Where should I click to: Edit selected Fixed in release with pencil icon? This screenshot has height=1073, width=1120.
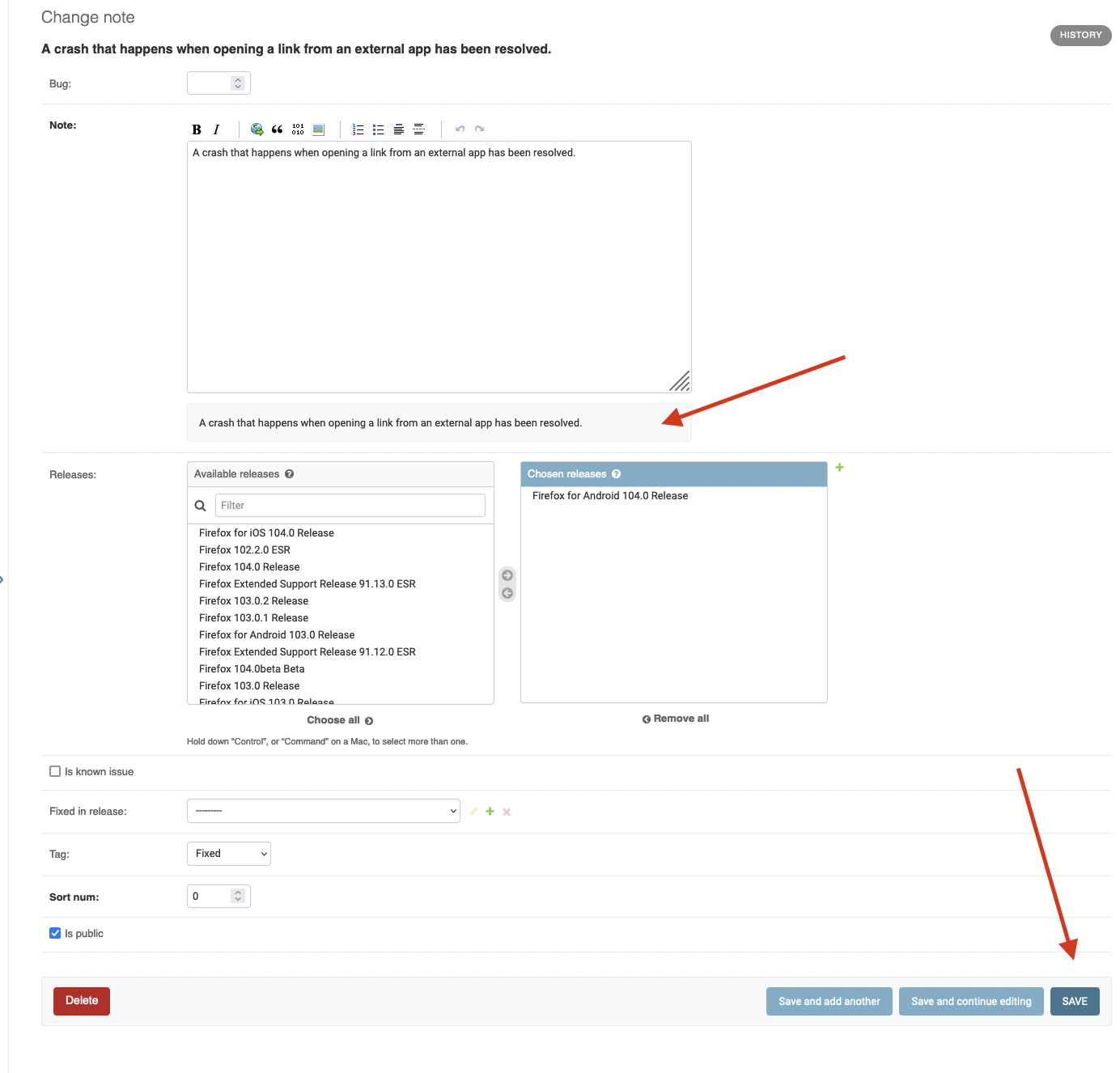tap(473, 812)
